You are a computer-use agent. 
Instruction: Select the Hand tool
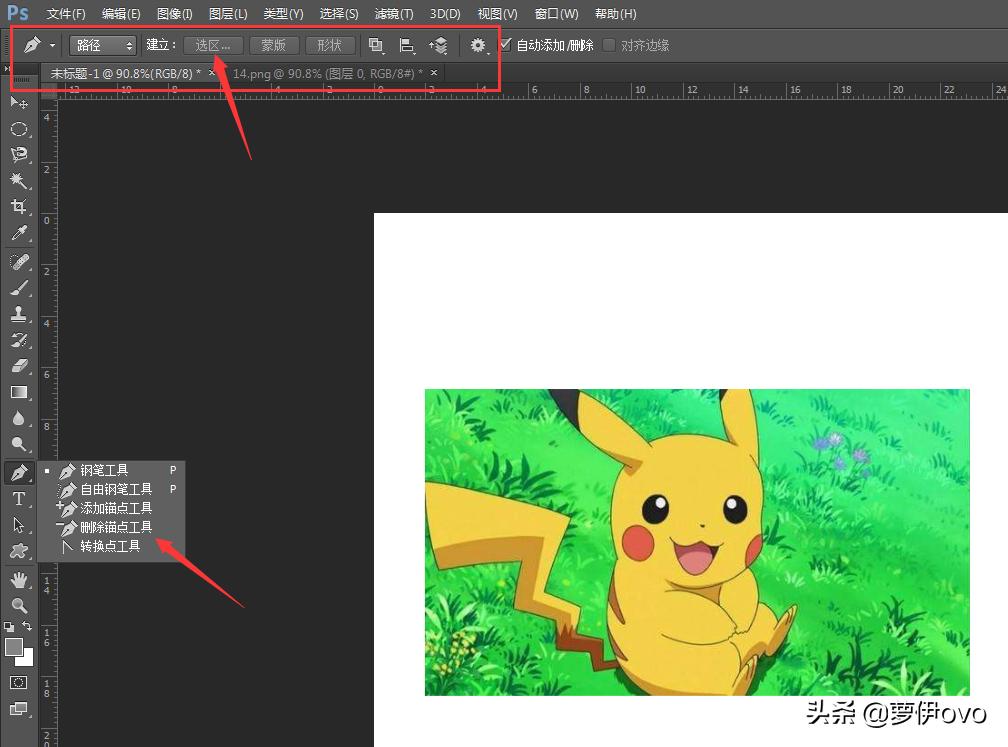click(19, 579)
